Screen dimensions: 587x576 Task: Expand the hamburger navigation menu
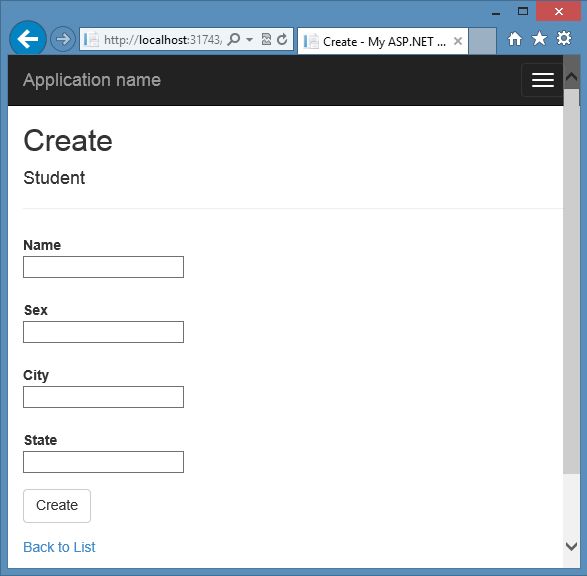[542, 80]
